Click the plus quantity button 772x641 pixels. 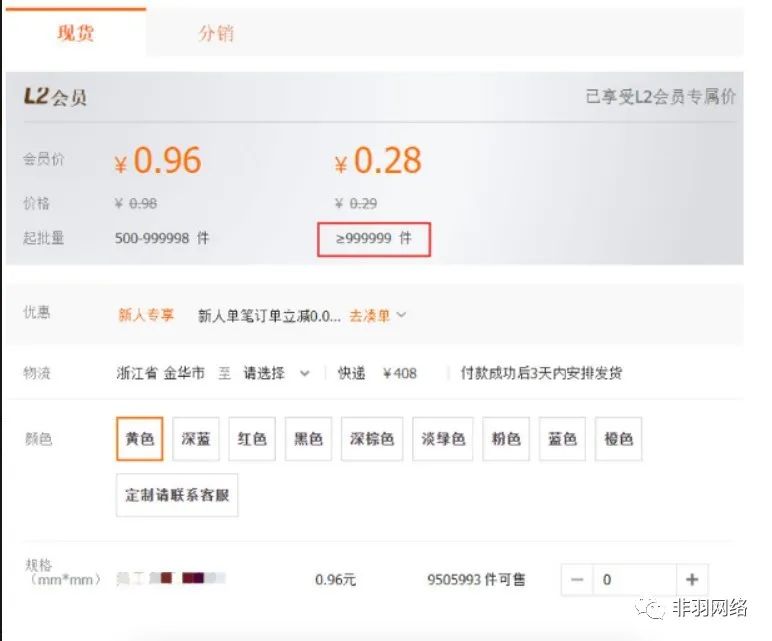tap(691, 580)
